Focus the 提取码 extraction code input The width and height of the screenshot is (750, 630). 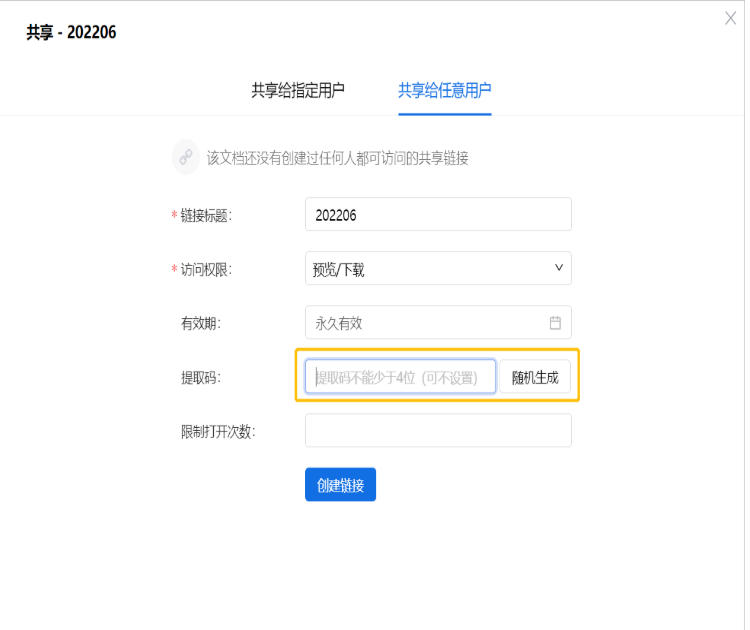400,376
